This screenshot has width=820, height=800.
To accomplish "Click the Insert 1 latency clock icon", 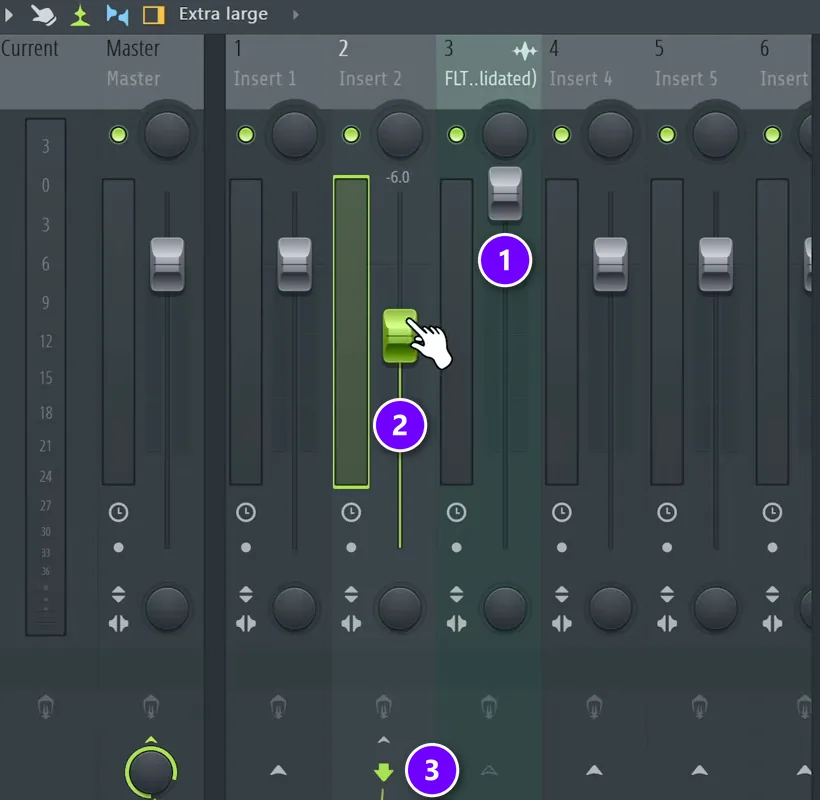I will coord(246,512).
